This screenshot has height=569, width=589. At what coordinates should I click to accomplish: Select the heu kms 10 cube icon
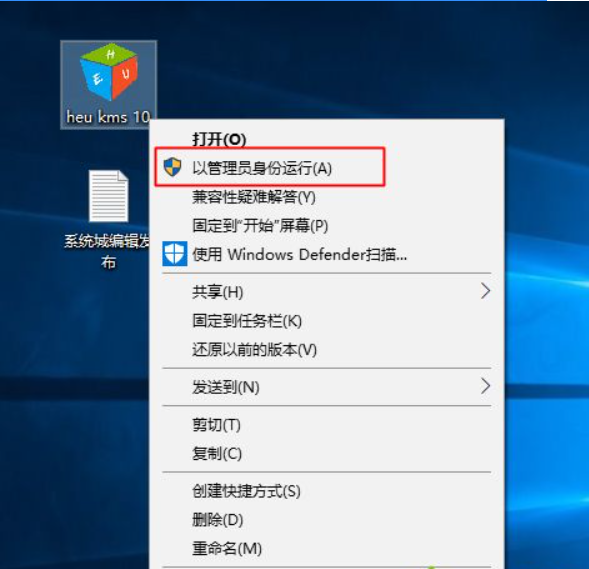pyautogui.click(x=109, y=72)
